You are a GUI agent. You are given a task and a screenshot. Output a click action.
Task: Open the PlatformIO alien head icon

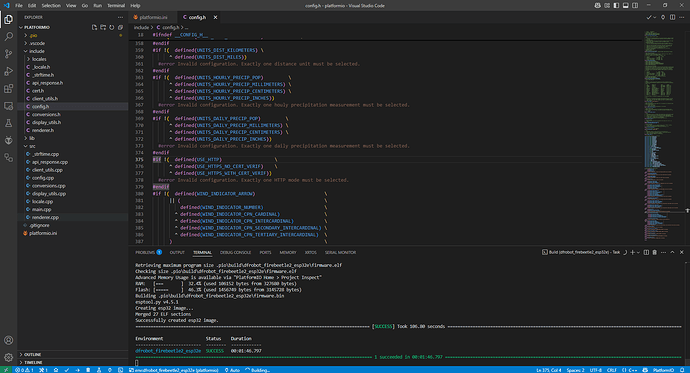coord(8,140)
